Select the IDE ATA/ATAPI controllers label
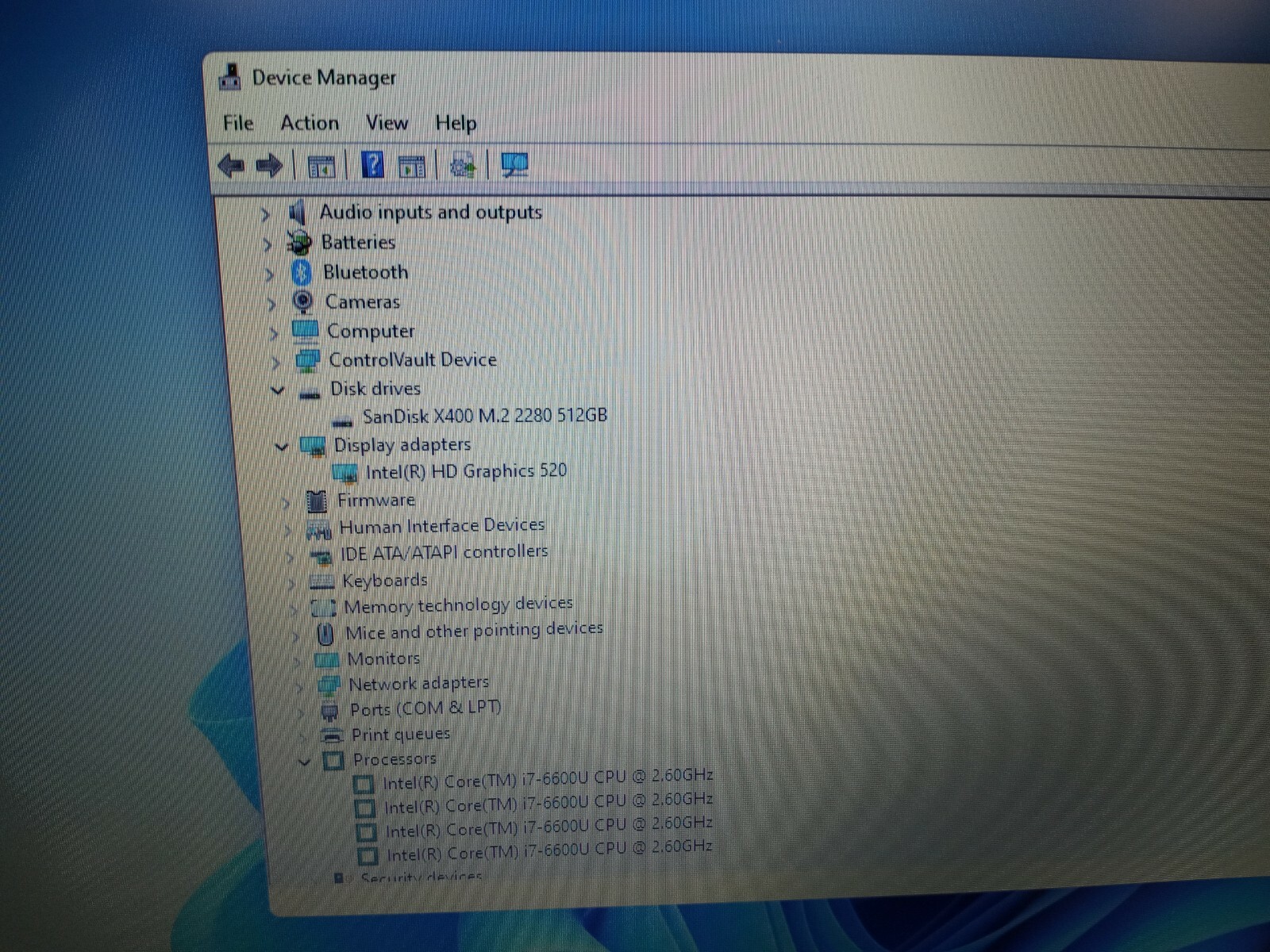 pos(444,551)
